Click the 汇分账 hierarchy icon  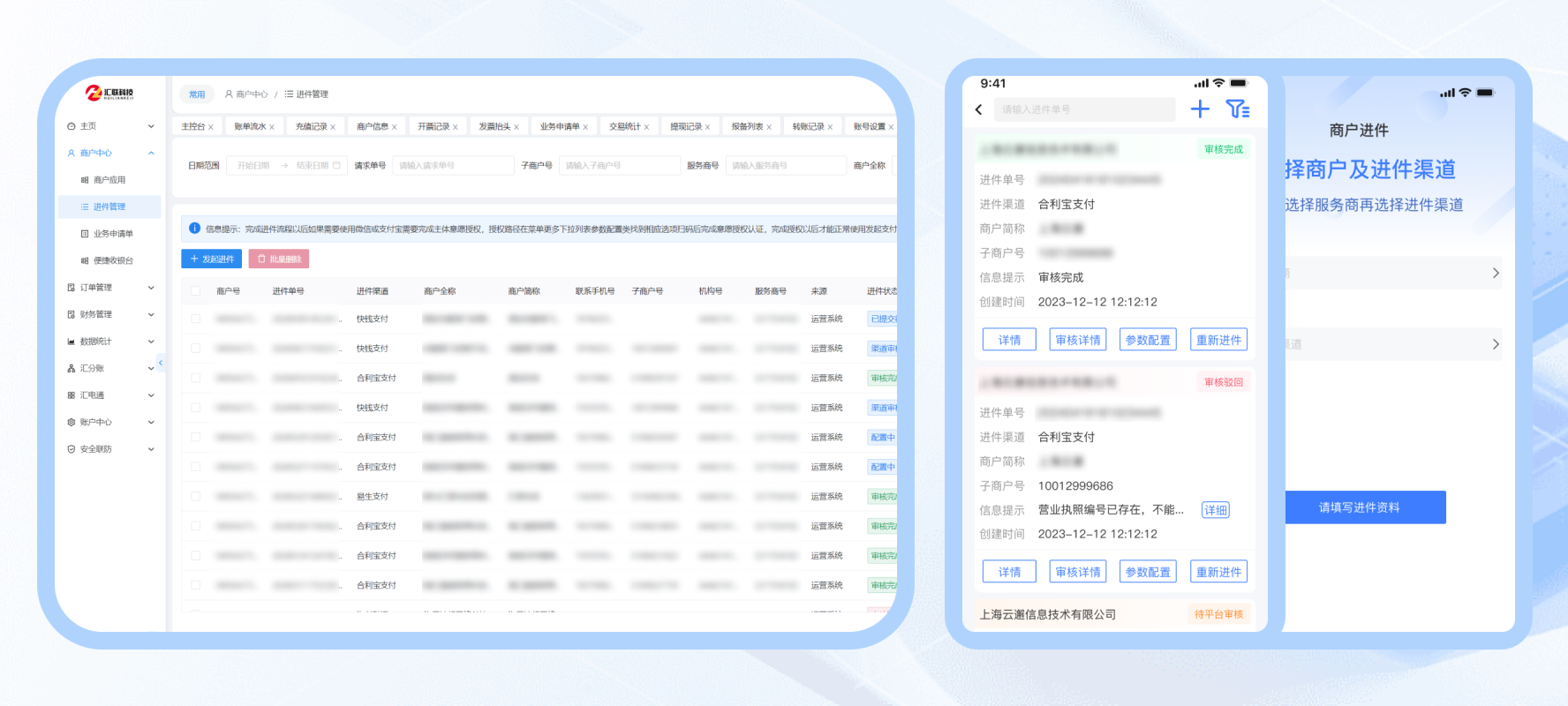72,368
